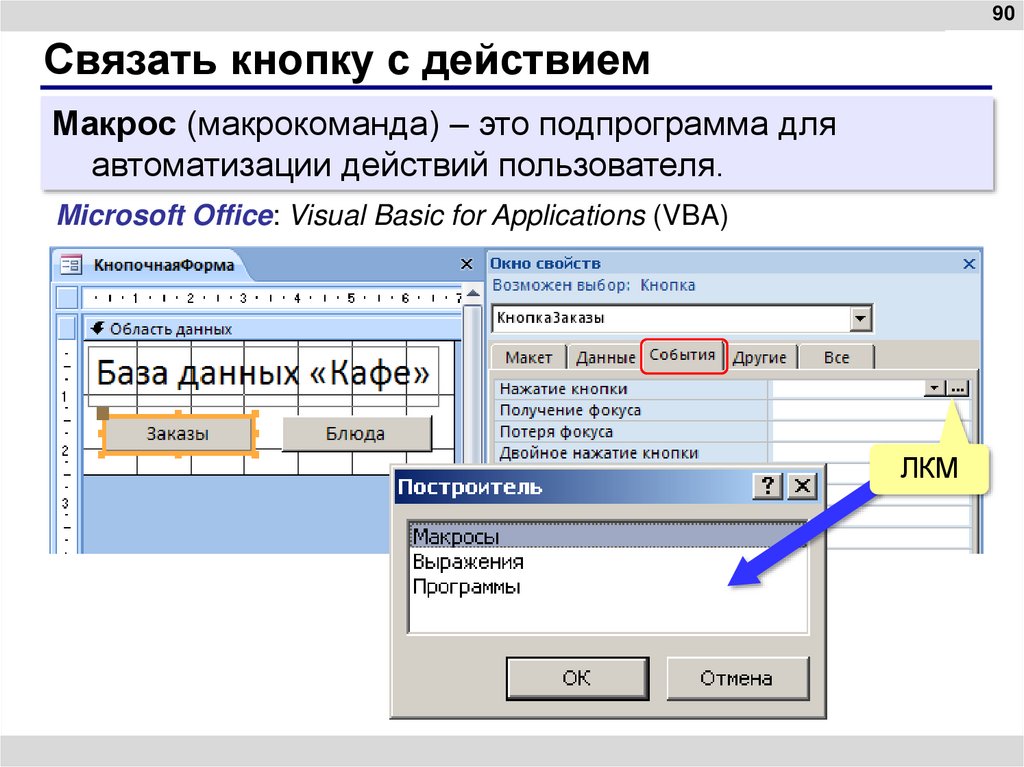Switch to the Другие tab
This screenshot has height=767, width=1024.
tap(760, 356)
